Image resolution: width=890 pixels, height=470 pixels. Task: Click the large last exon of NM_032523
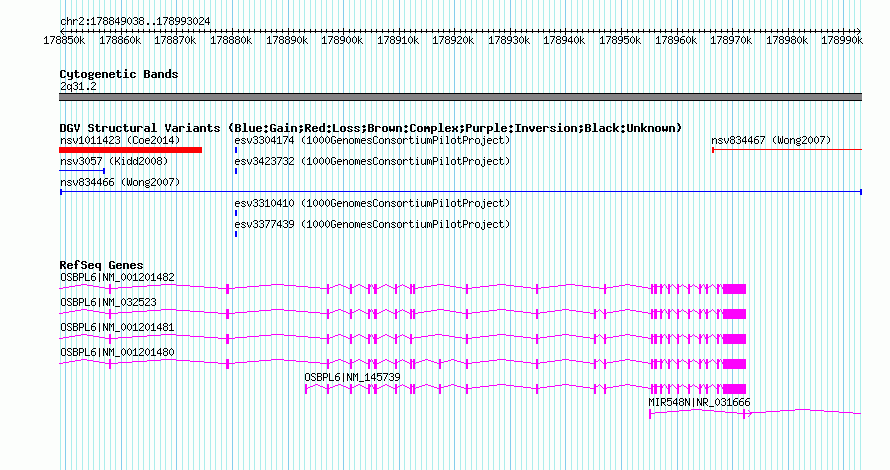pos(734,314)
